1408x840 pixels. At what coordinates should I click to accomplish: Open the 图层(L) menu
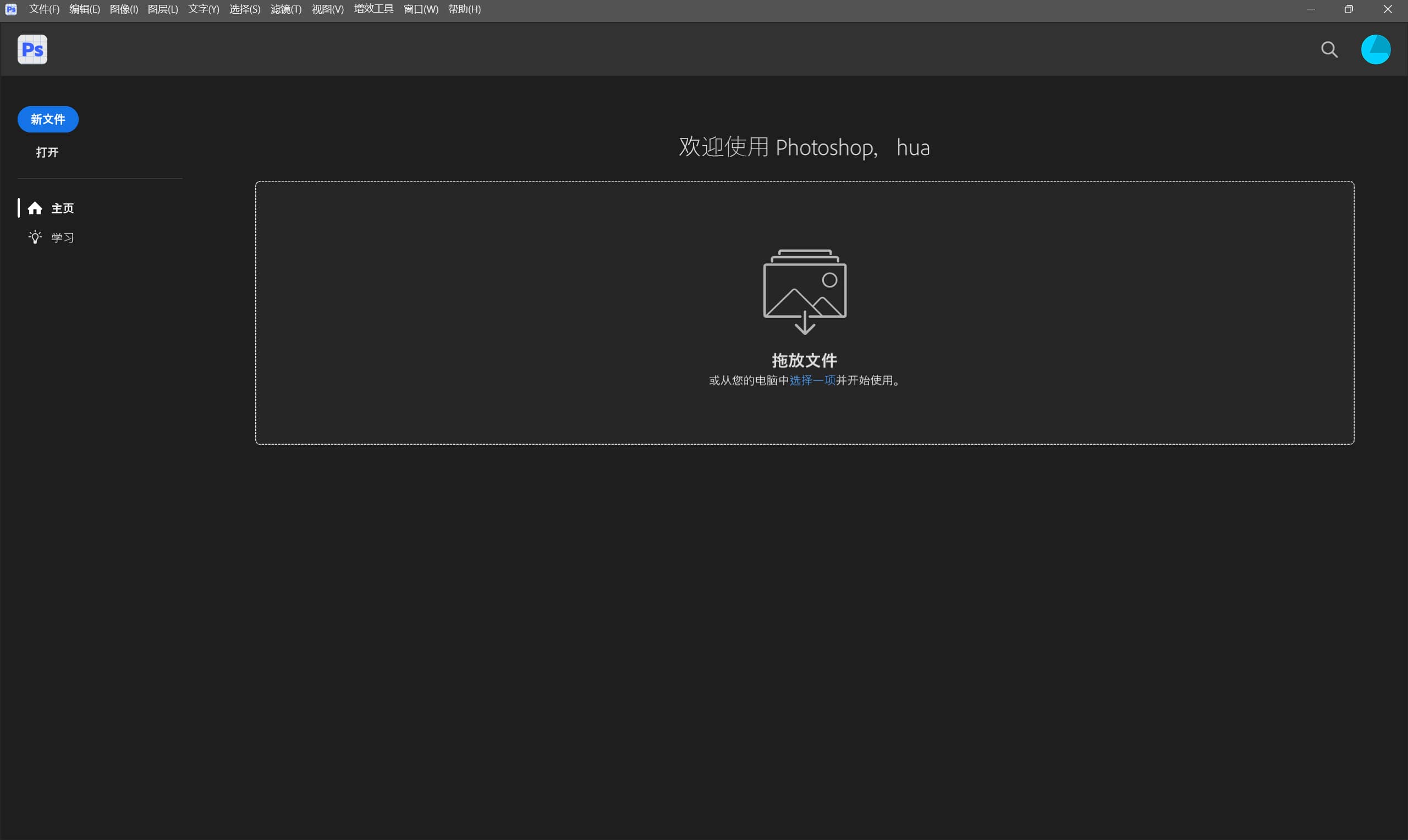point(163,9)
